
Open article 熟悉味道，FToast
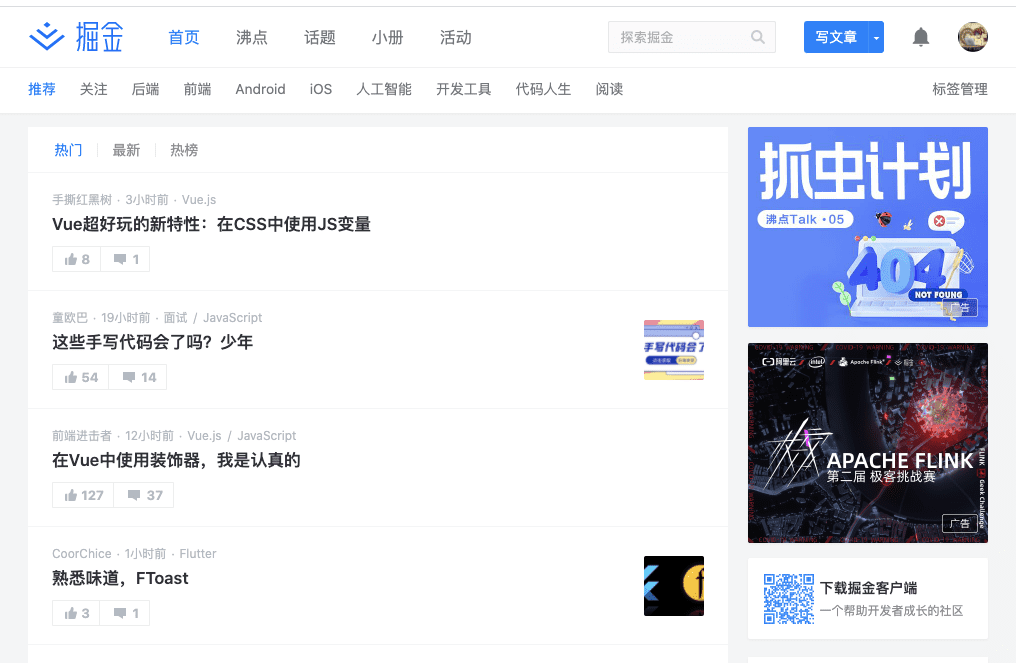(121, 578)
